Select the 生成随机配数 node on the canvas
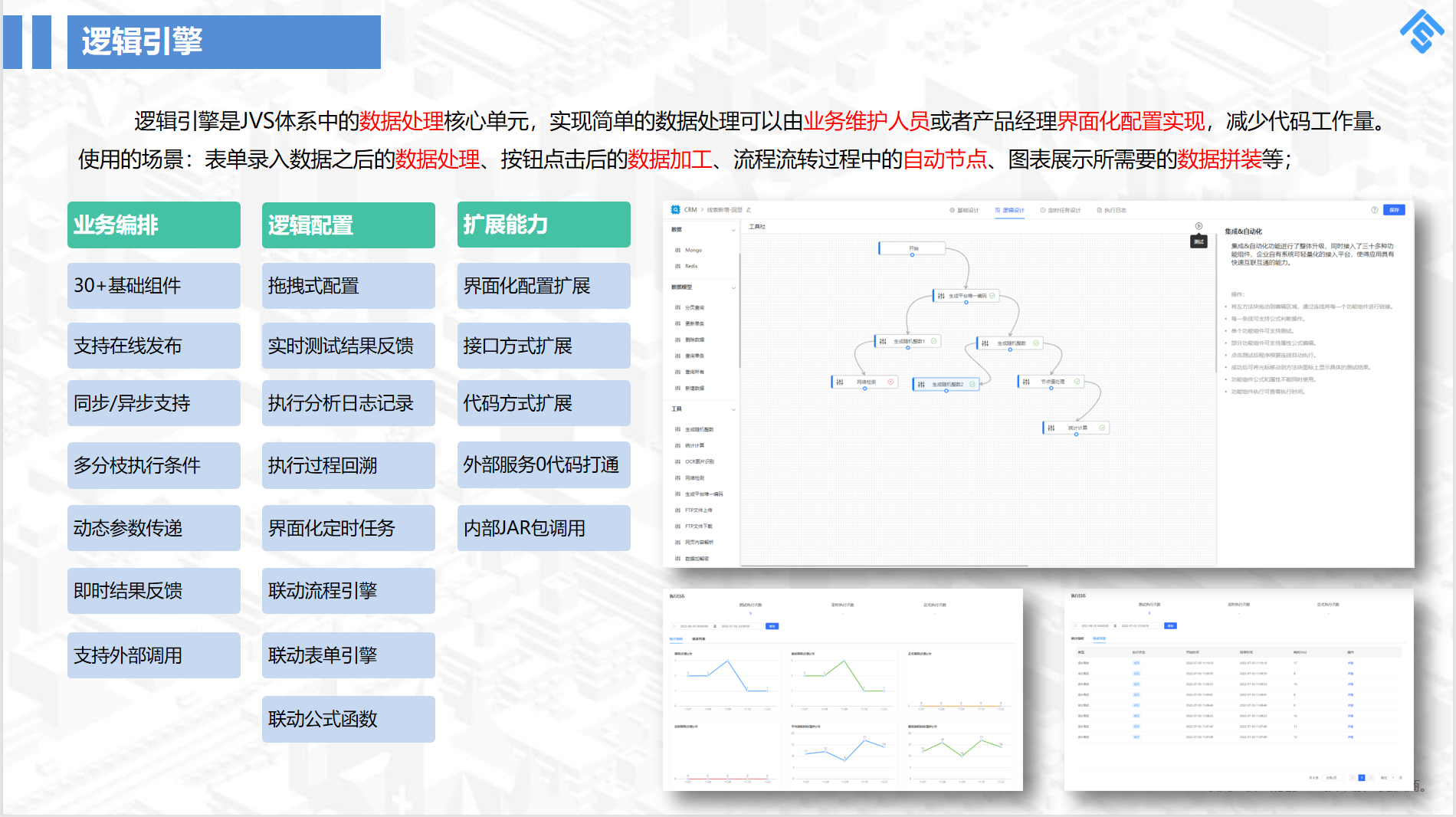Screen dimensions: 1456x817 (x=1012, y=343)
